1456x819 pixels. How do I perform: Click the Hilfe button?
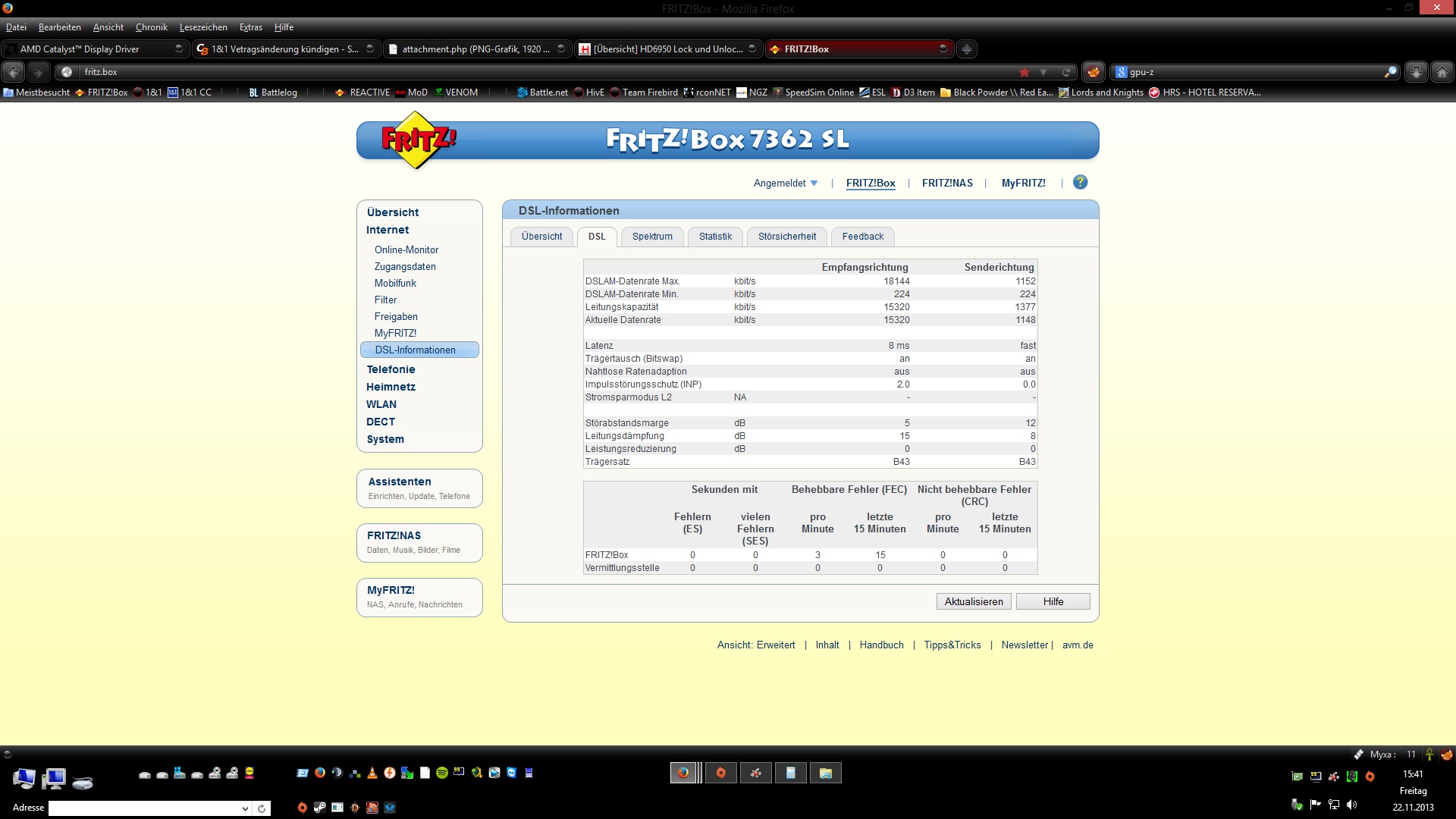1053,601
